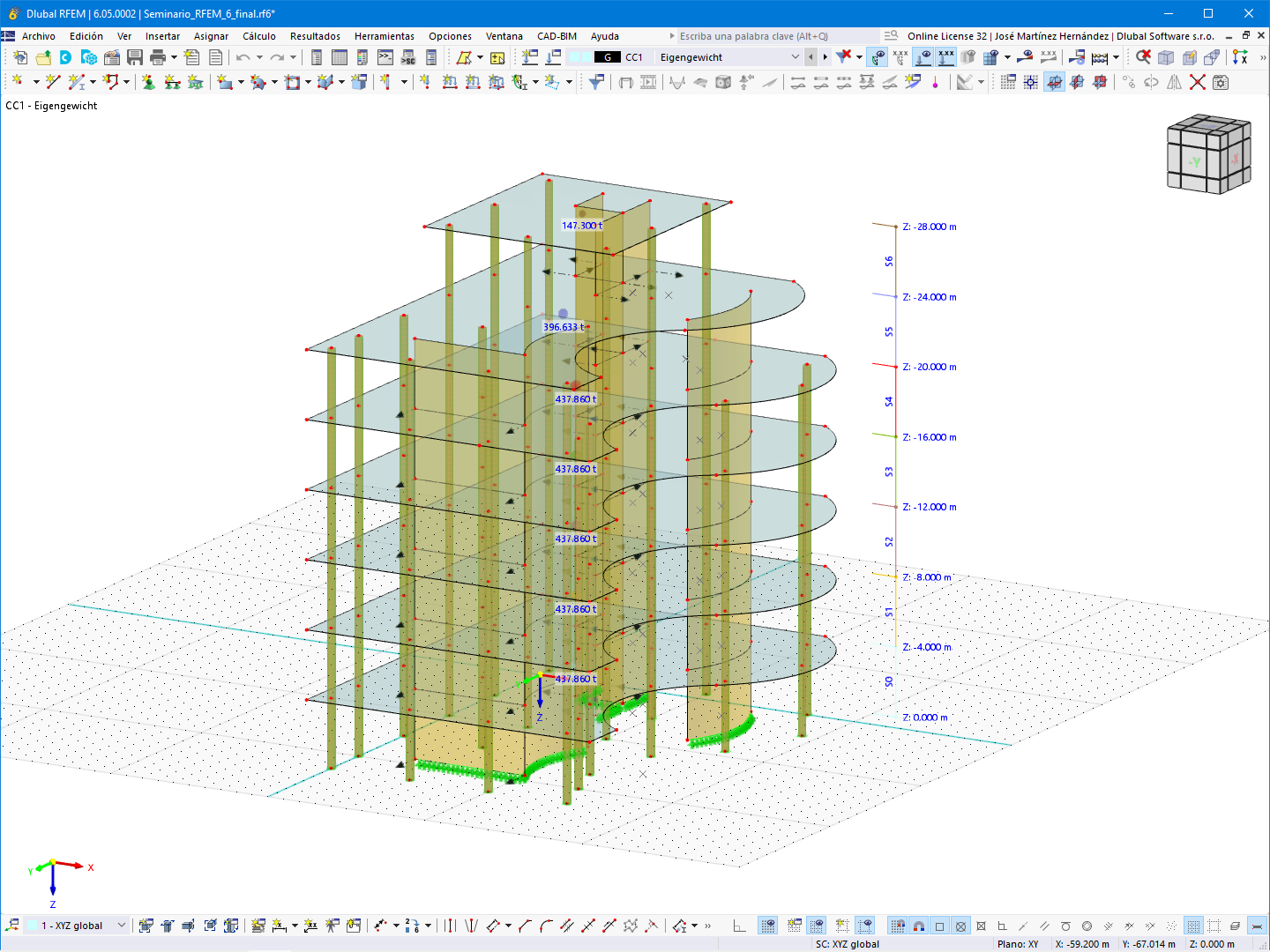Click the deformation curve result icon
Screen dimensions: 1270x952
click(677, 82)
